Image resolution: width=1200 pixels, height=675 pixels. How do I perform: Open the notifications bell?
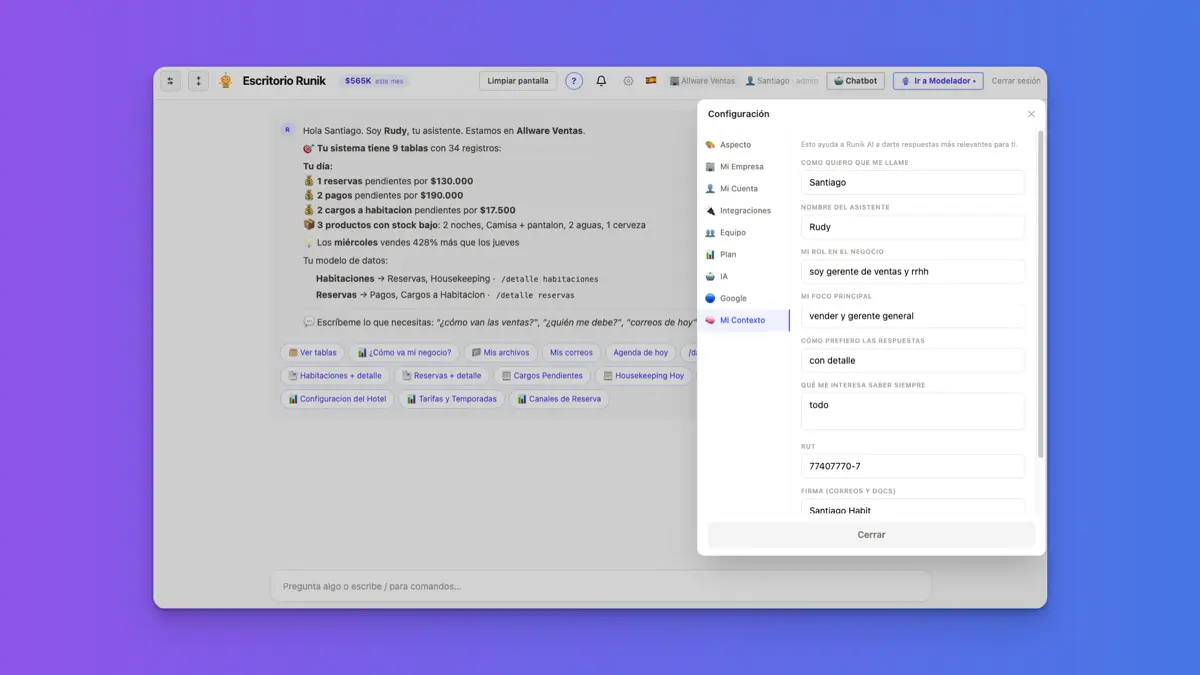pyautogui.click(x=601, y=81)
